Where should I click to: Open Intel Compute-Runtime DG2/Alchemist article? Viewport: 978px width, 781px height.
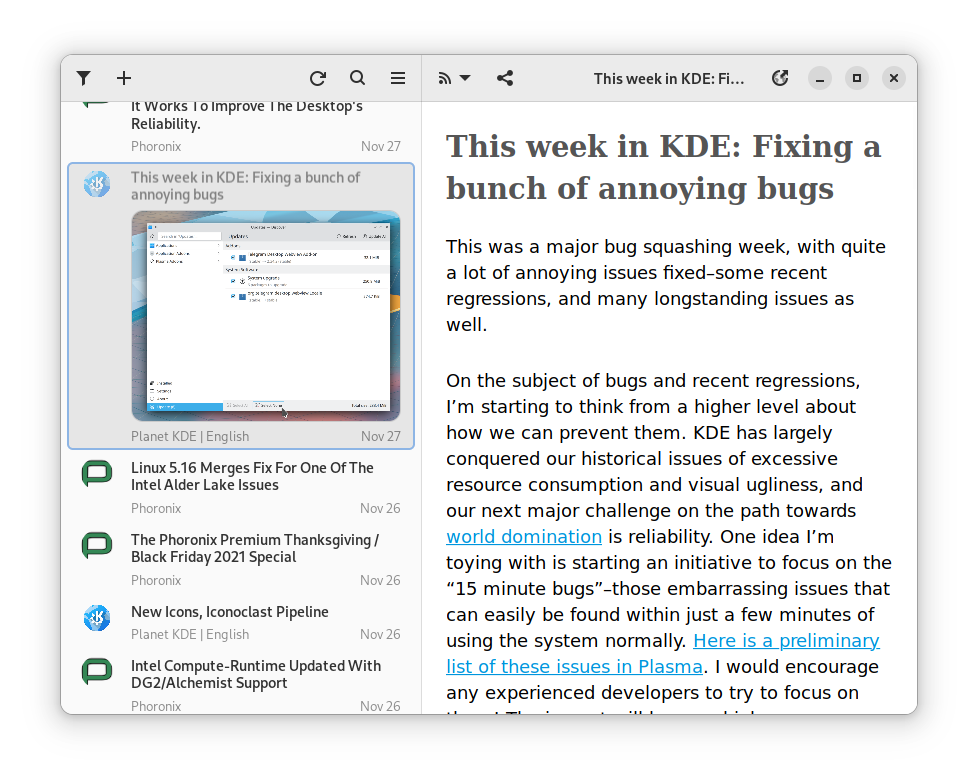click(x=256, y=674)
